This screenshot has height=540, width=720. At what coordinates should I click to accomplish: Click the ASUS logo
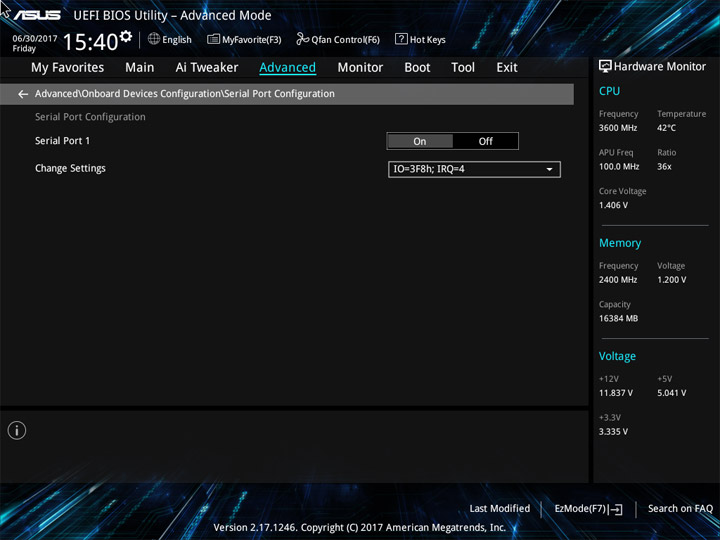pos(37,15)
